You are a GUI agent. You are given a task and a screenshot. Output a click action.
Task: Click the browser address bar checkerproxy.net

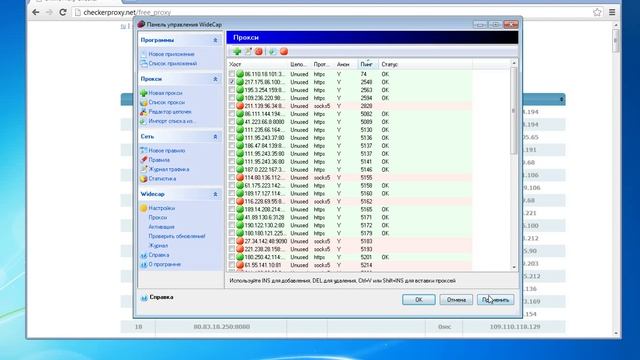pos(331,12)
